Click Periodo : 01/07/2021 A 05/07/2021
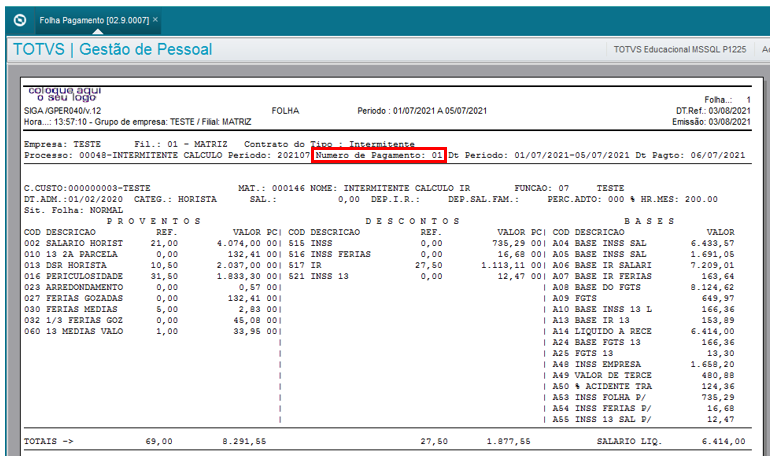Screen dimensions: 770x456 coord(422,111)
